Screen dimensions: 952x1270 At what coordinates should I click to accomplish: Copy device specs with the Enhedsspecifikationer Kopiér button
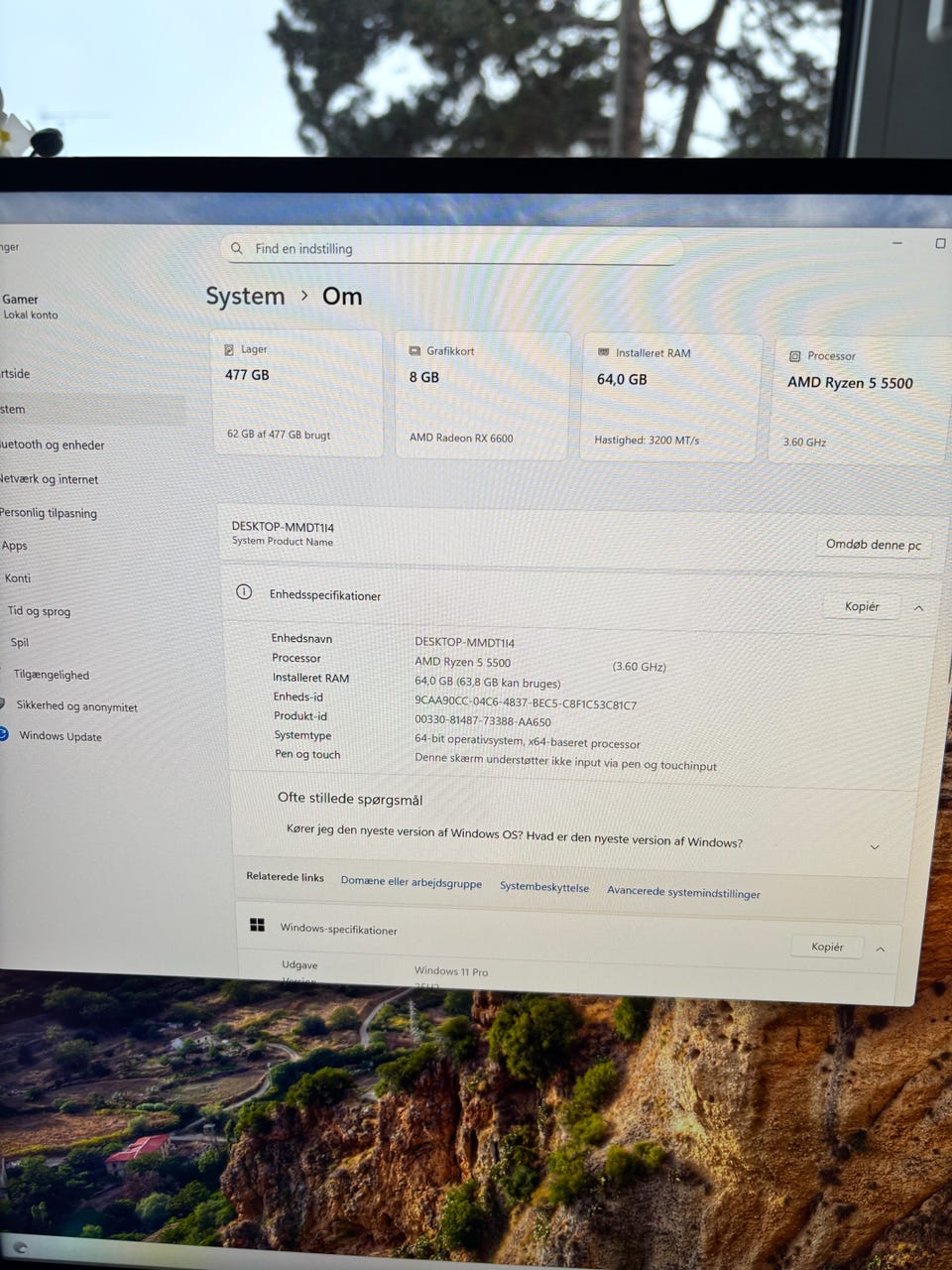coord(862,606)
